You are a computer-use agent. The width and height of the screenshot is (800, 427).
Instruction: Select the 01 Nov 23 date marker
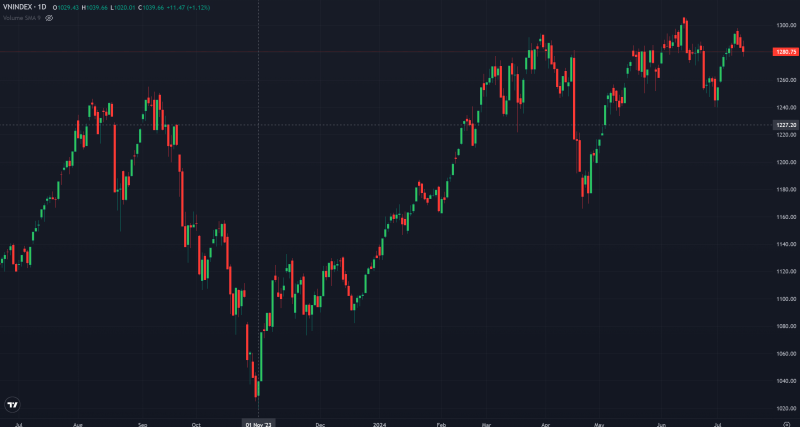(259, 424)
